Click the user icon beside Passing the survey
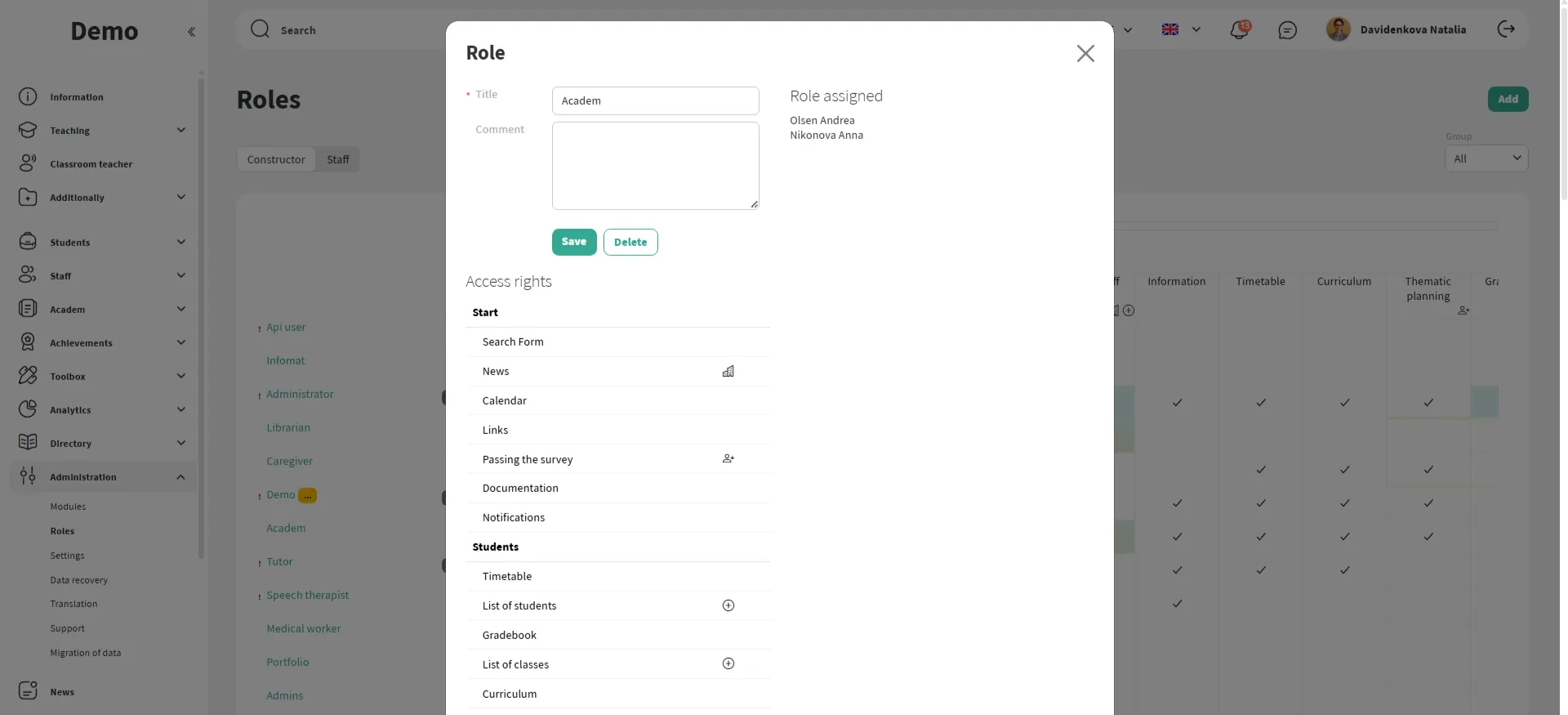The width and height of the screenshot is (1568, 715). click(728, 459)
